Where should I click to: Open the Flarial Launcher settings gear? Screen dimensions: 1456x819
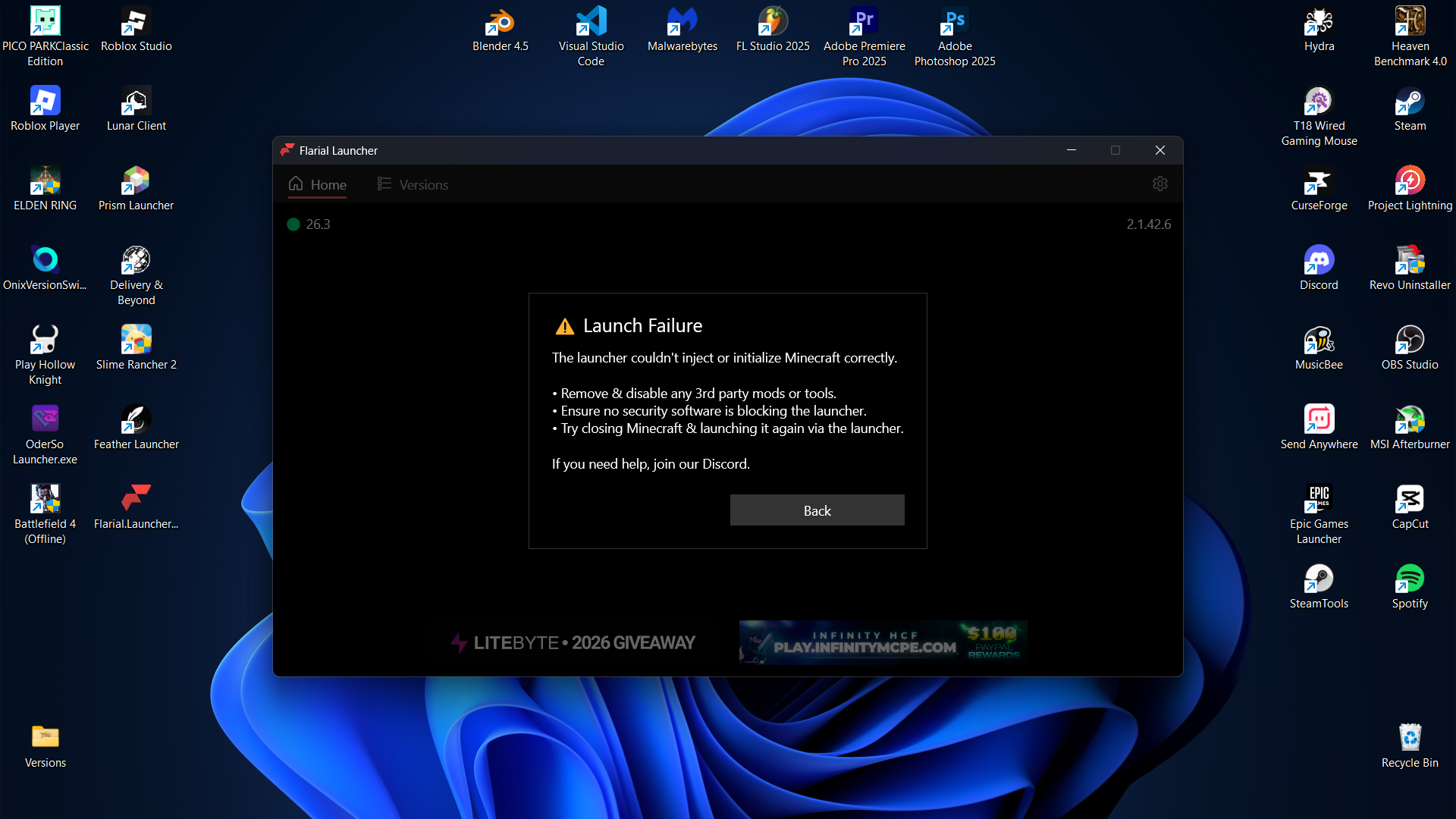[x=1159, y=184]
